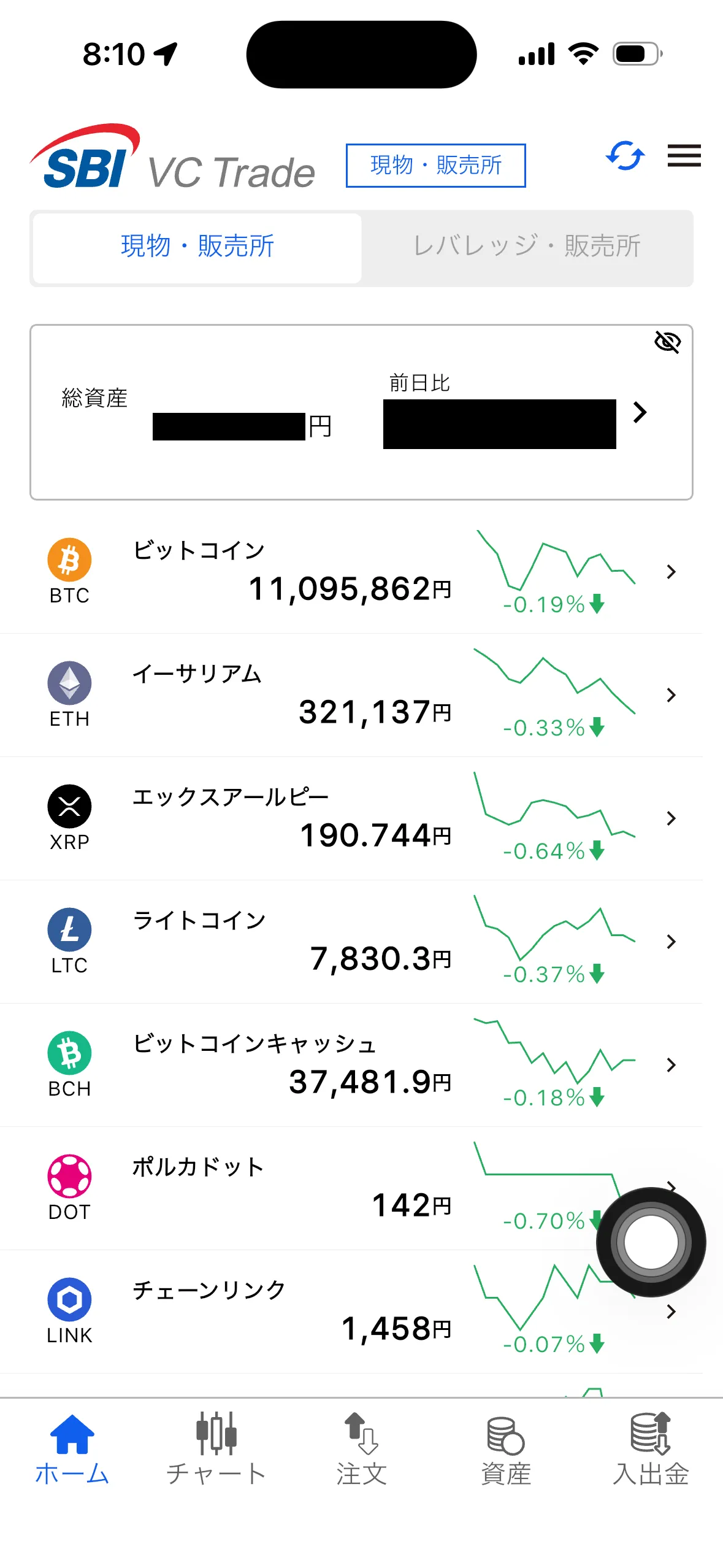Toggle total assets visibility eye icon

(x=667, y=342)
